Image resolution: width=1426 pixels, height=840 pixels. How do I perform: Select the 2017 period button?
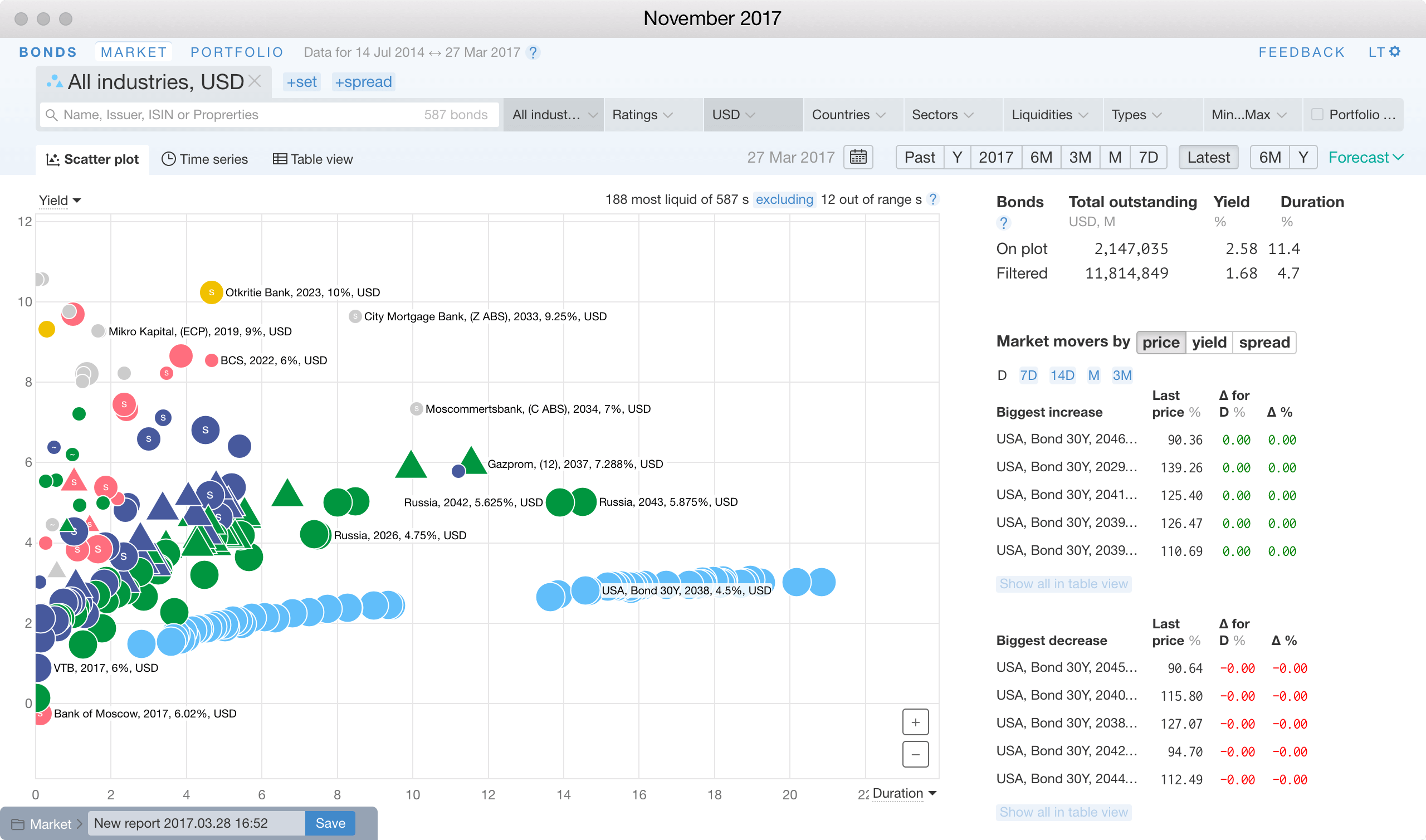[x=996, y=157]
